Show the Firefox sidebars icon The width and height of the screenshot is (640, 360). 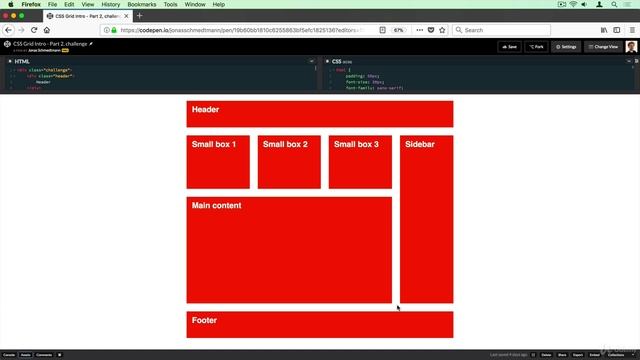coord(617,30)
